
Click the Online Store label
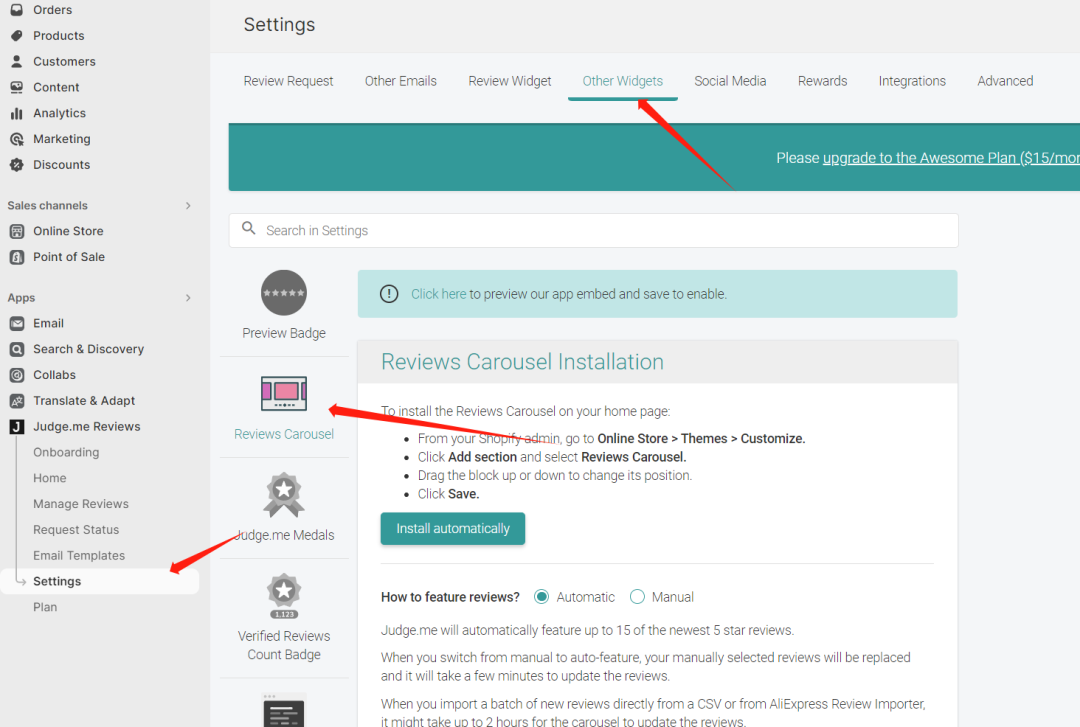point(68,231)
